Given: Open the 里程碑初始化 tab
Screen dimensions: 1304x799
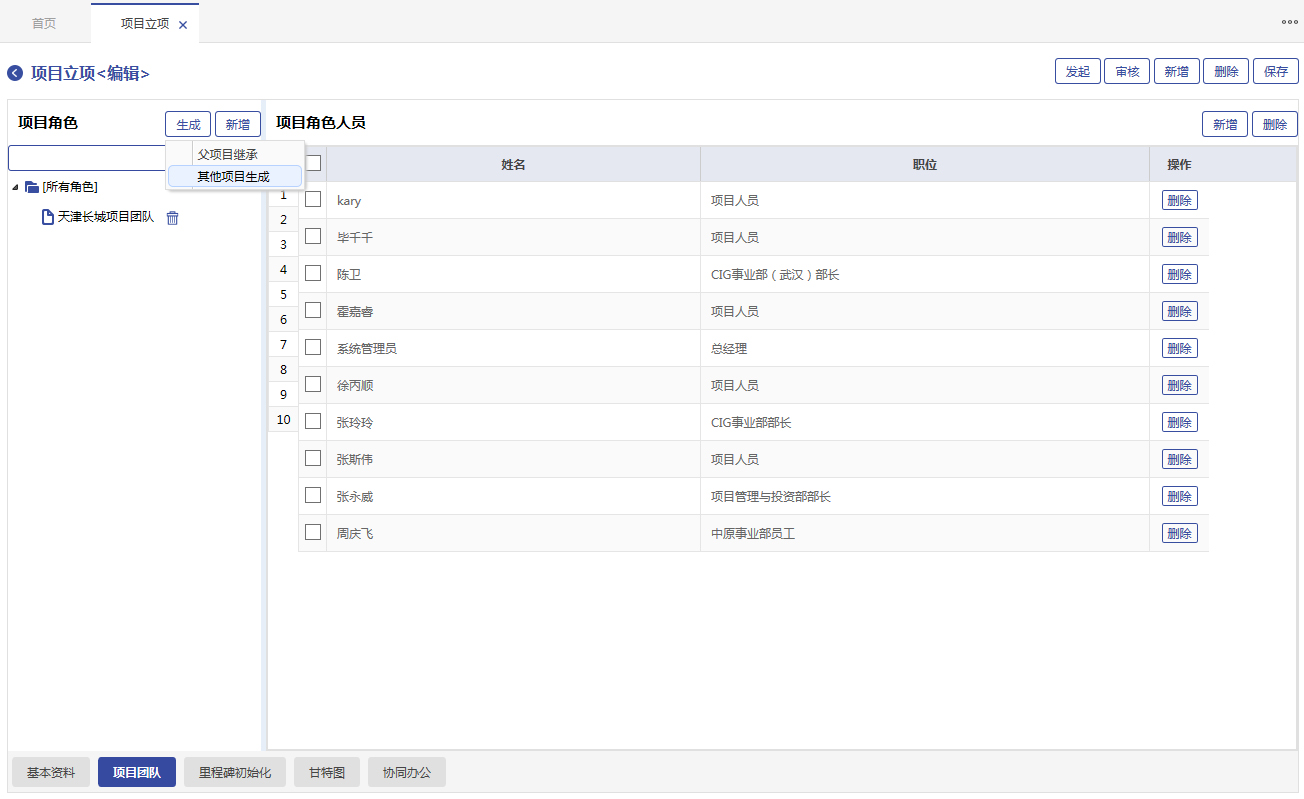Looking at the screenshot, I should pos(235,773).
